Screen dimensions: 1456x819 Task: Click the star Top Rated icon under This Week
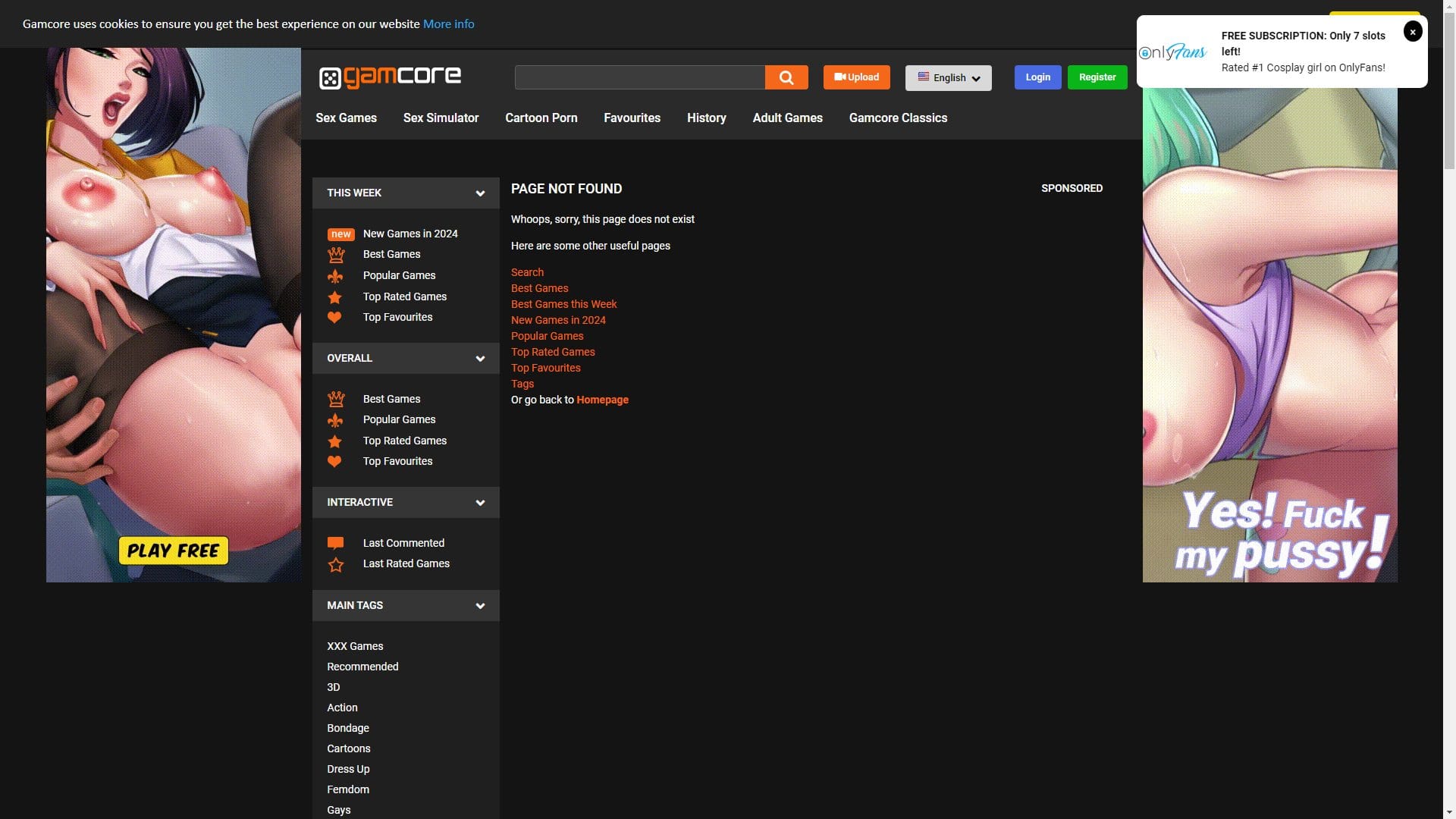(335, 297)
